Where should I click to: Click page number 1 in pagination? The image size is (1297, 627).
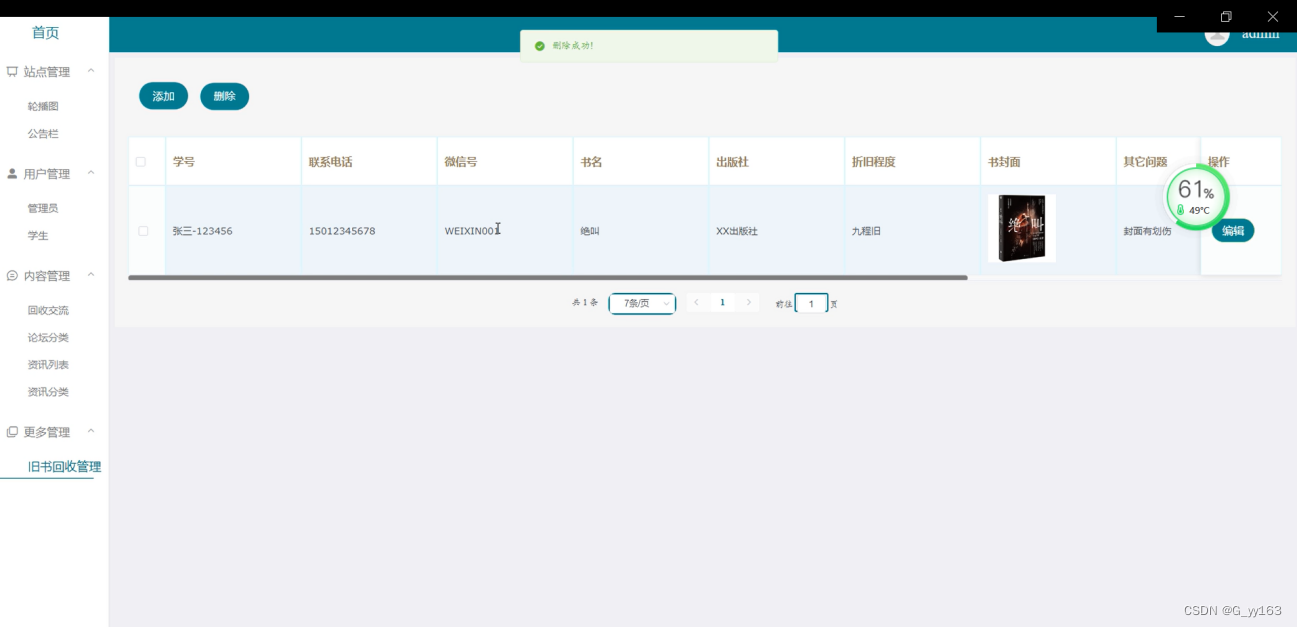pos(723,302)
